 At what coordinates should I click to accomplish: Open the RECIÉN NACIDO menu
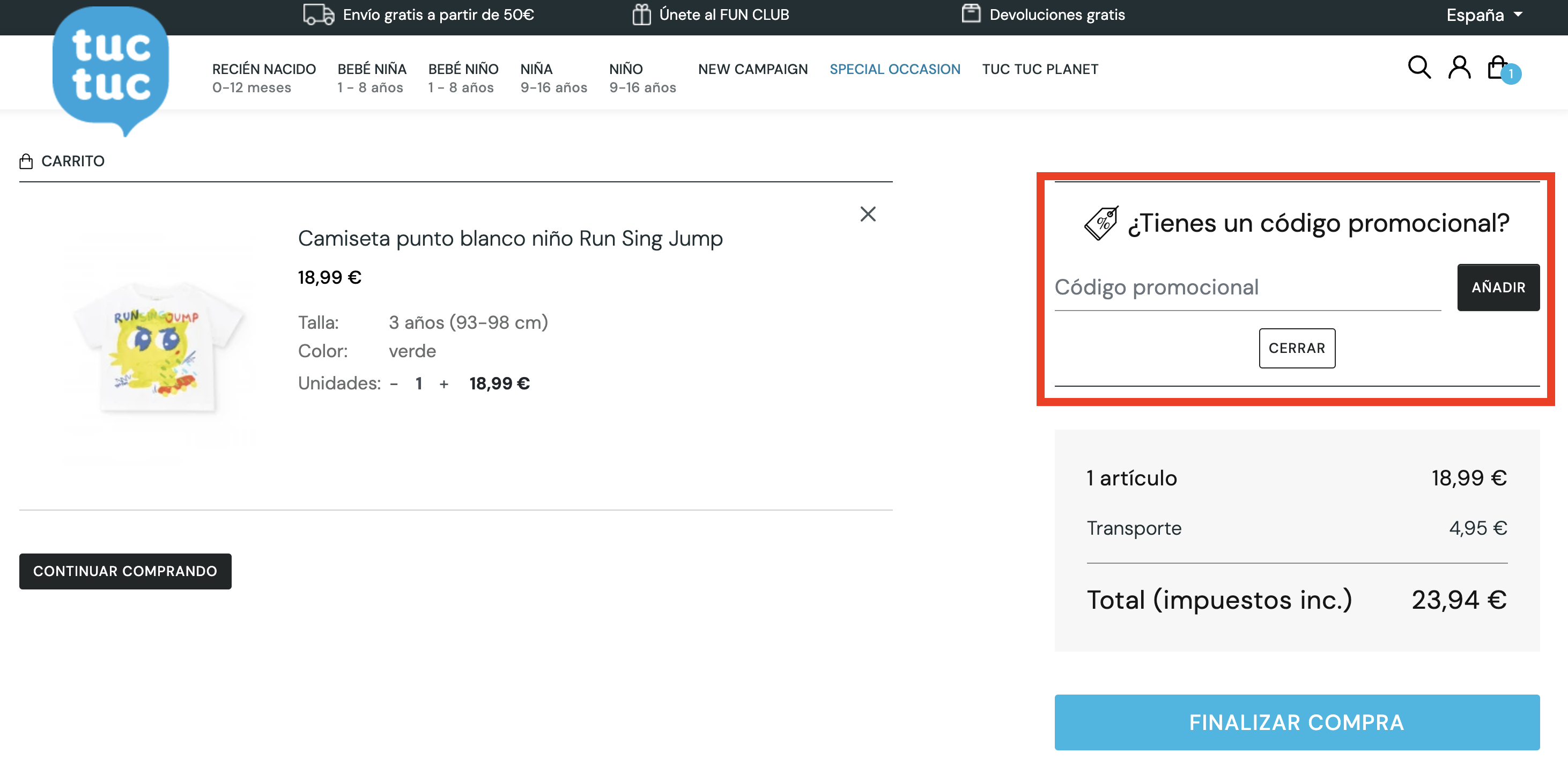pos(263,78)
